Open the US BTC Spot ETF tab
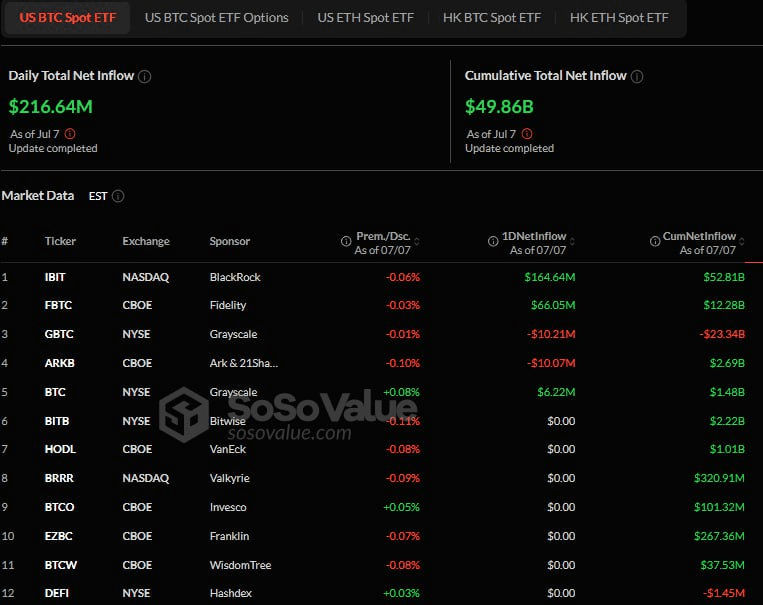 [67, 18]
